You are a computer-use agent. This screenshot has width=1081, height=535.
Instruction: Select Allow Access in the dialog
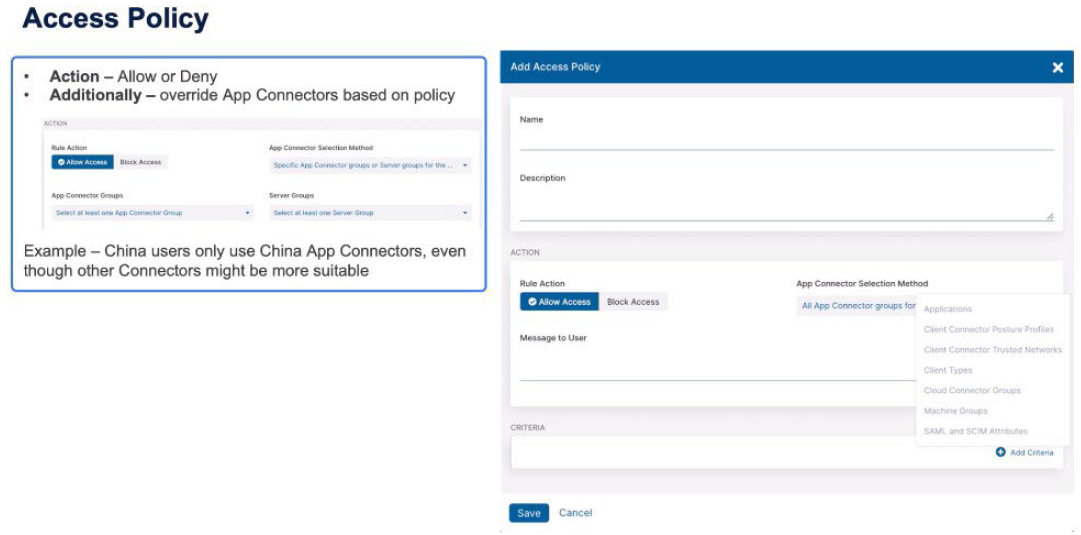click(x=559, y=302)
